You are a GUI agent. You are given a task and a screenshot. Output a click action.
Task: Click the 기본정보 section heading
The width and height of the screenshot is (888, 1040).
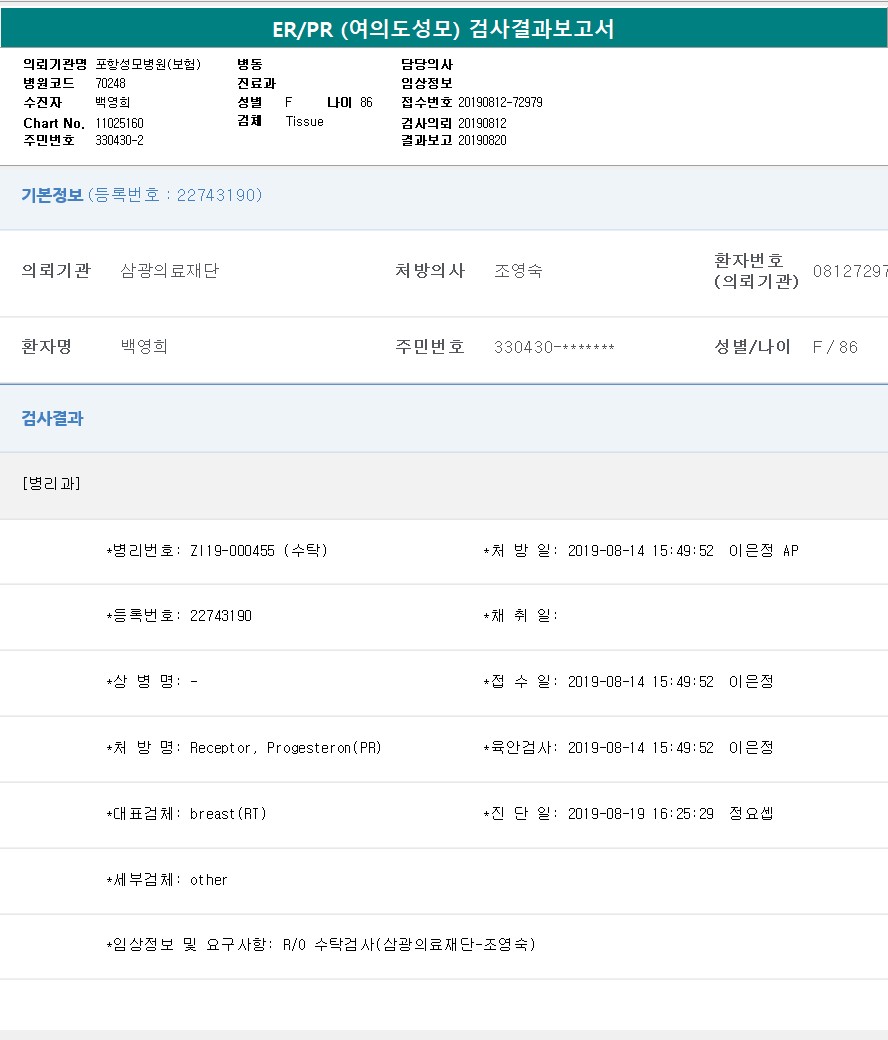point(52,195)
